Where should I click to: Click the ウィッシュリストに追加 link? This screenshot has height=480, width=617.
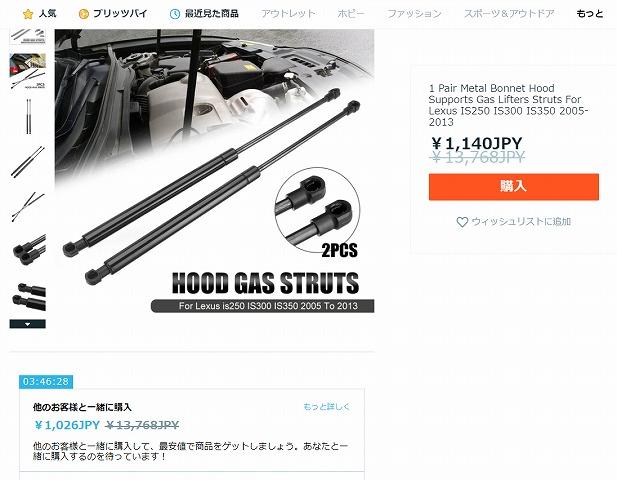click(521, 222)
